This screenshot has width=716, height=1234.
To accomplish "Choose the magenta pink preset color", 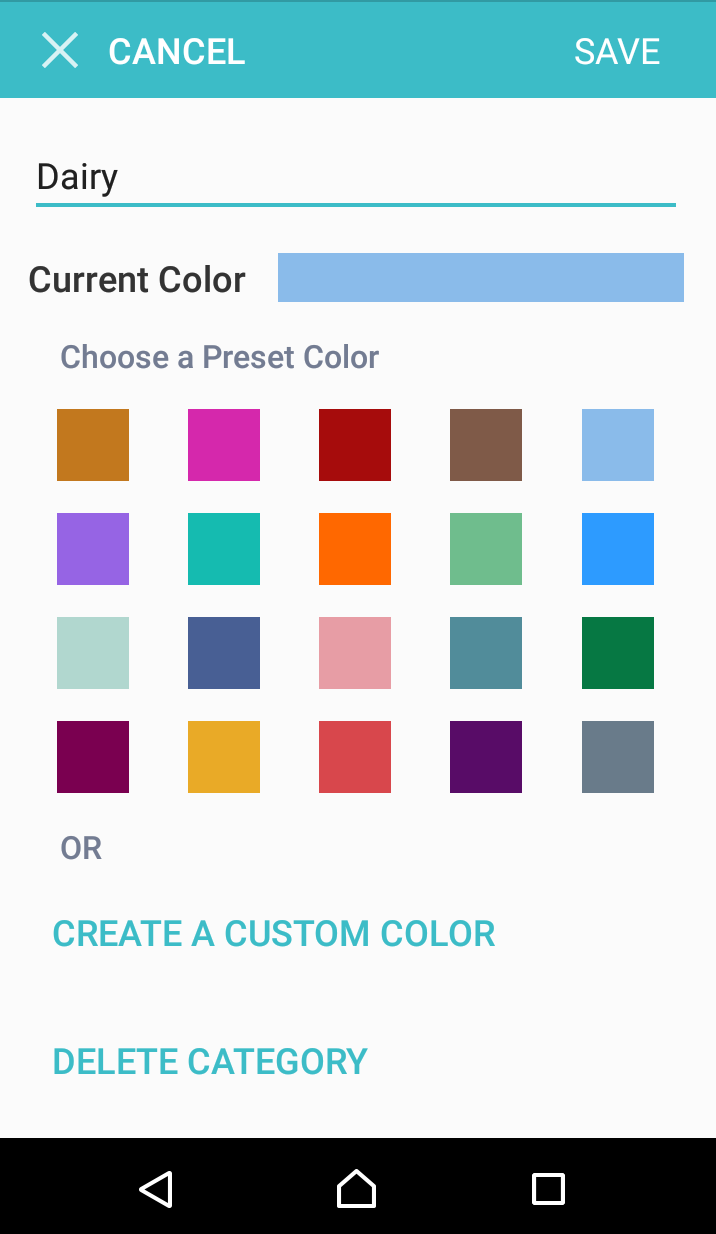I will [x=224, y=445].
